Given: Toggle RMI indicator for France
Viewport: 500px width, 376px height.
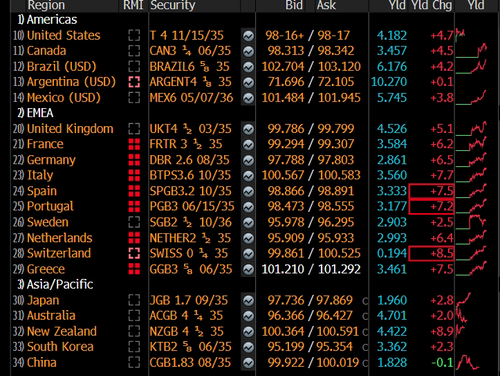Looking at the screenshot, I should tap(134, 144).
